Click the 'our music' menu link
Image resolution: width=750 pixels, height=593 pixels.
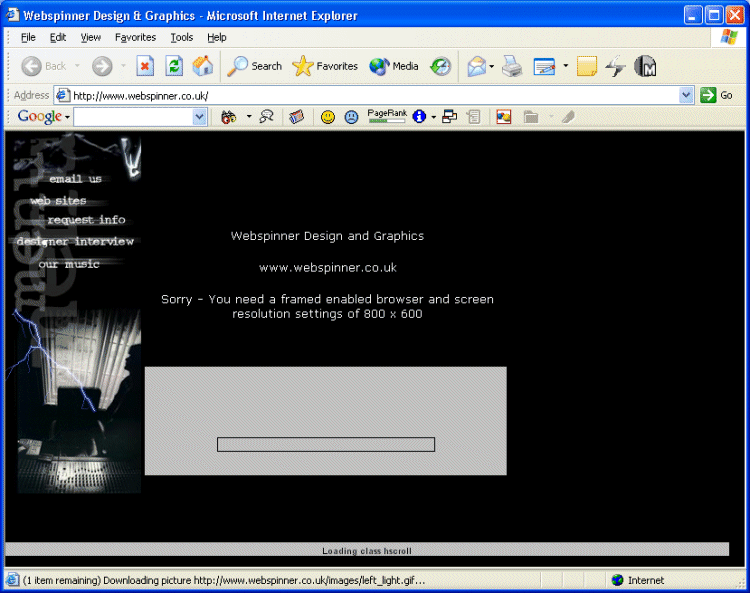[69, 264]
